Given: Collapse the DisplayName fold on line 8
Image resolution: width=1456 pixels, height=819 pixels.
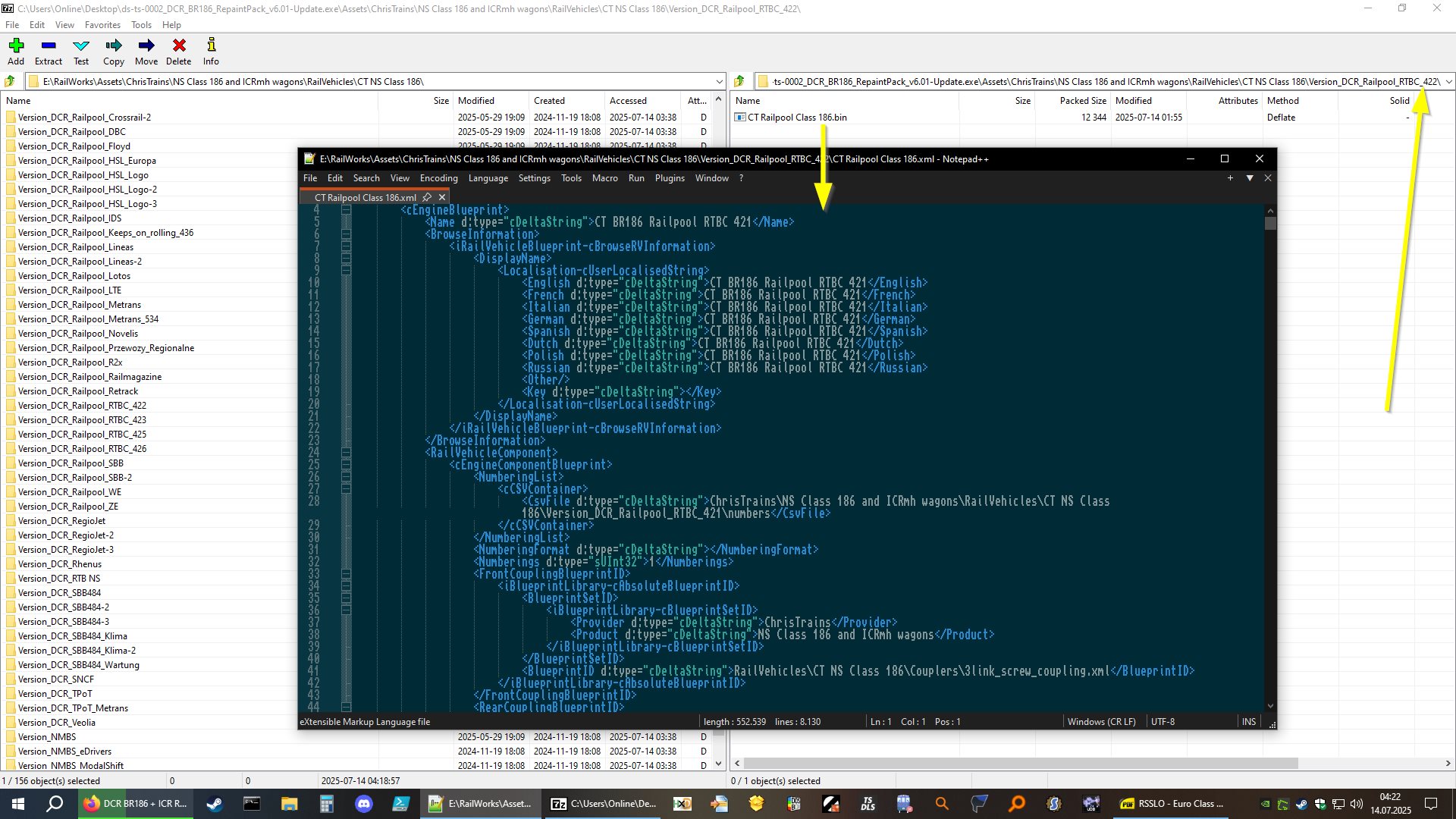Looking at the screenshot, I should (x=346, y=259).
